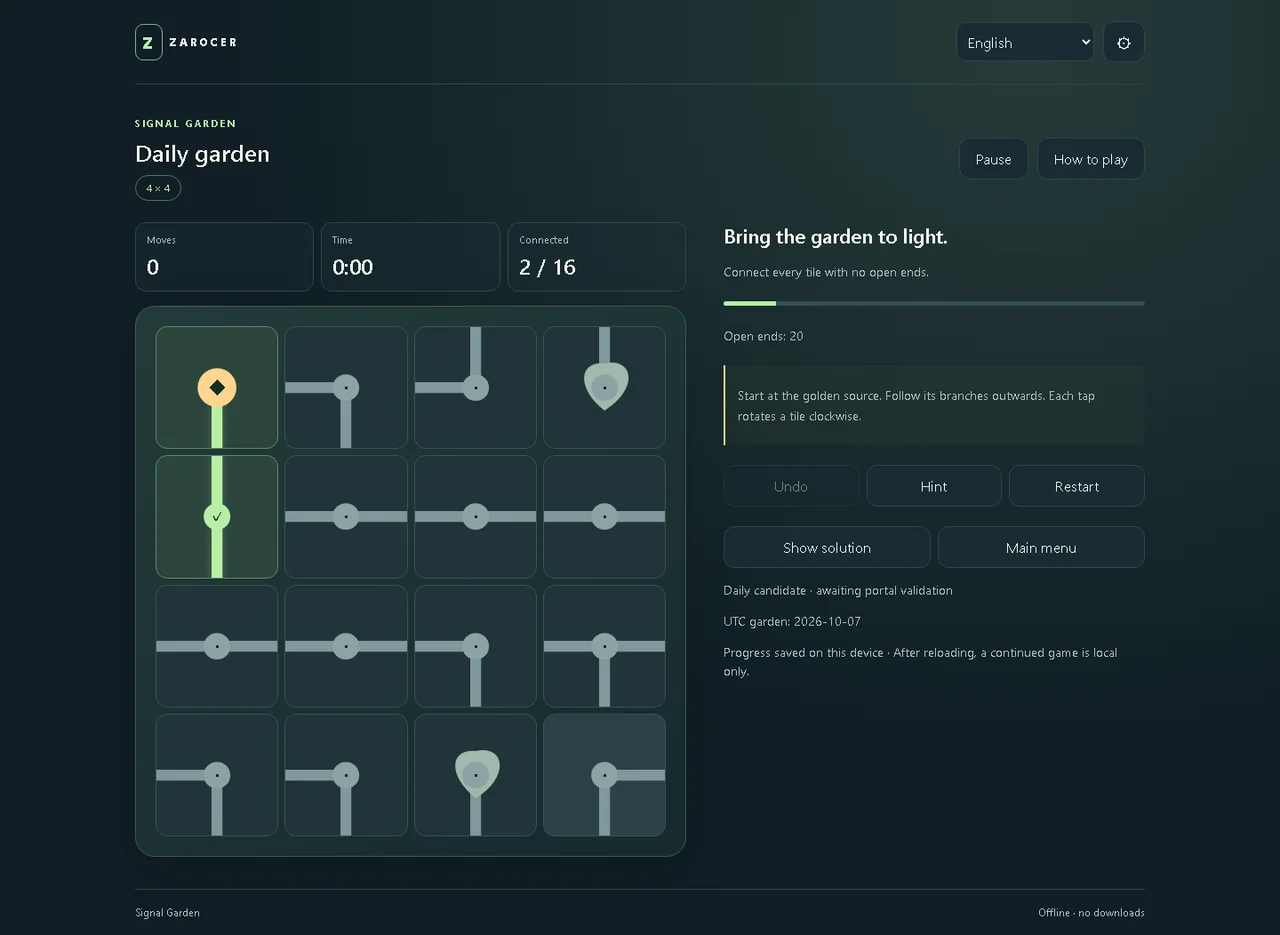Open the How to play guide
The height and width of the screenshot is (935, 1280).
click(x=1091, y=159)
